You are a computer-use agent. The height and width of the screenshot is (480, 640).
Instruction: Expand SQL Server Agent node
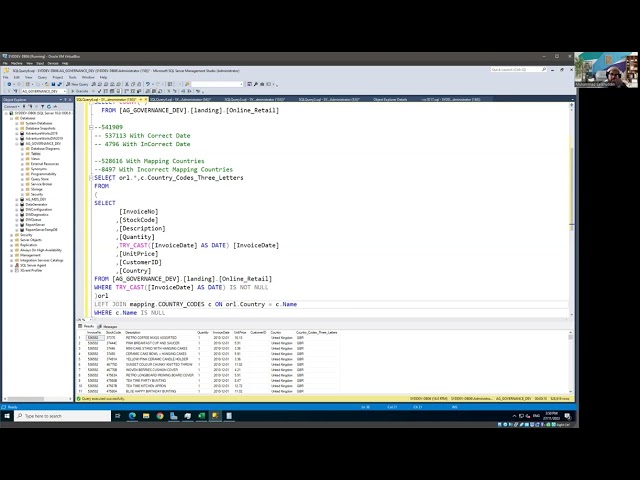point(12,265)
